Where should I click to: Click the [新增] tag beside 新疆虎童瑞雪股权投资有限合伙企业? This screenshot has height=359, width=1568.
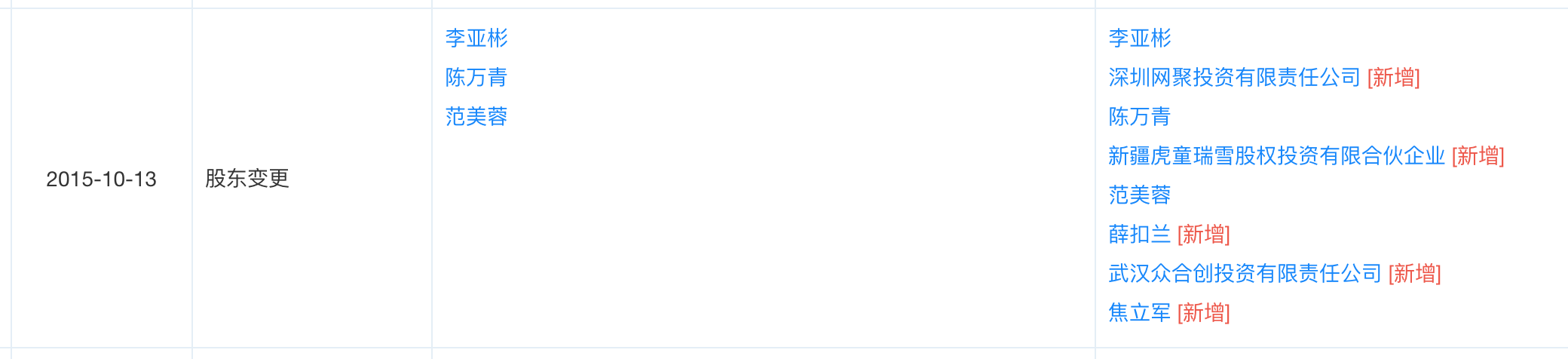1478,155
